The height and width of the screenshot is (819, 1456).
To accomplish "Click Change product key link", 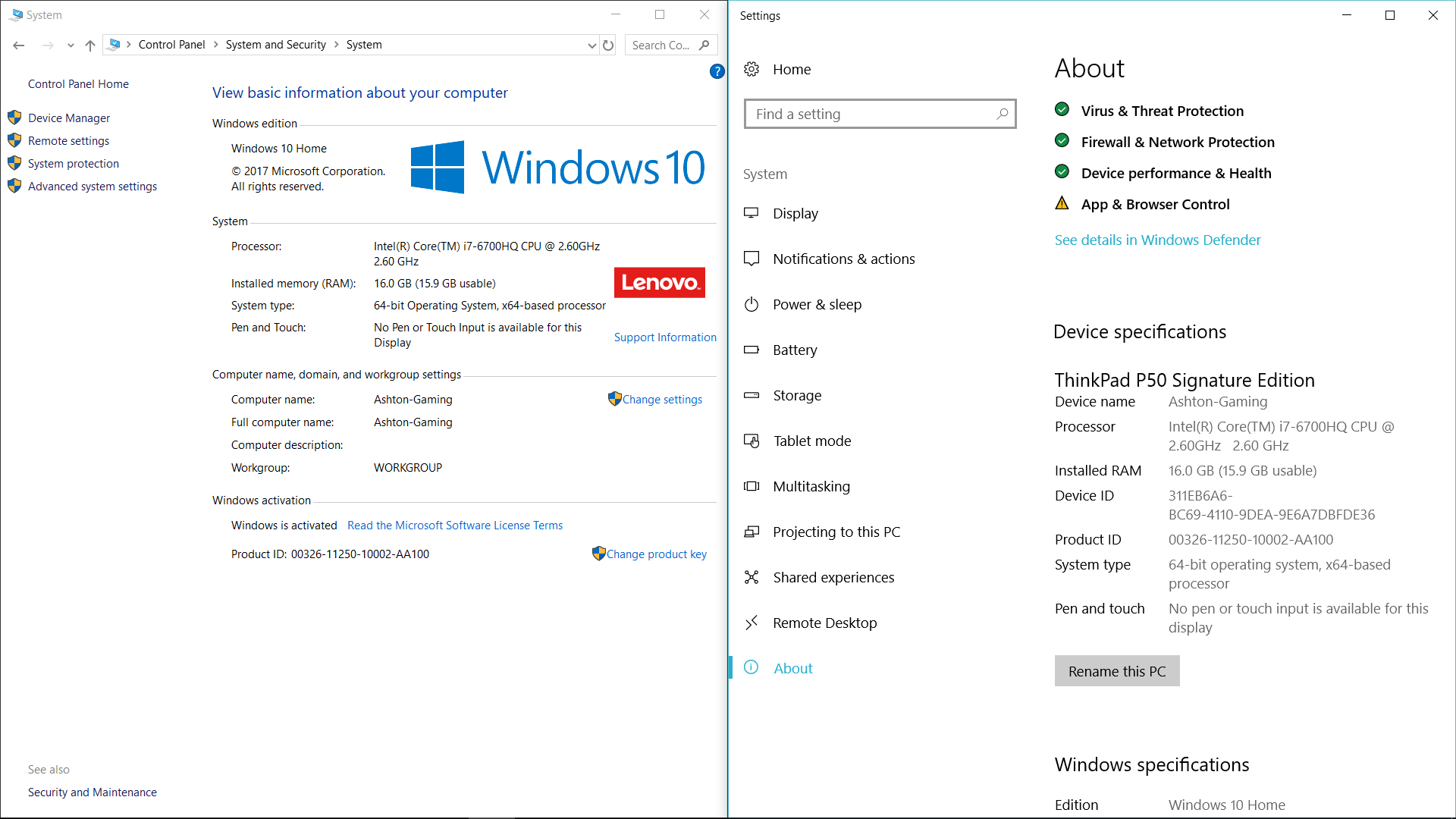I will (x=657, y=554).
